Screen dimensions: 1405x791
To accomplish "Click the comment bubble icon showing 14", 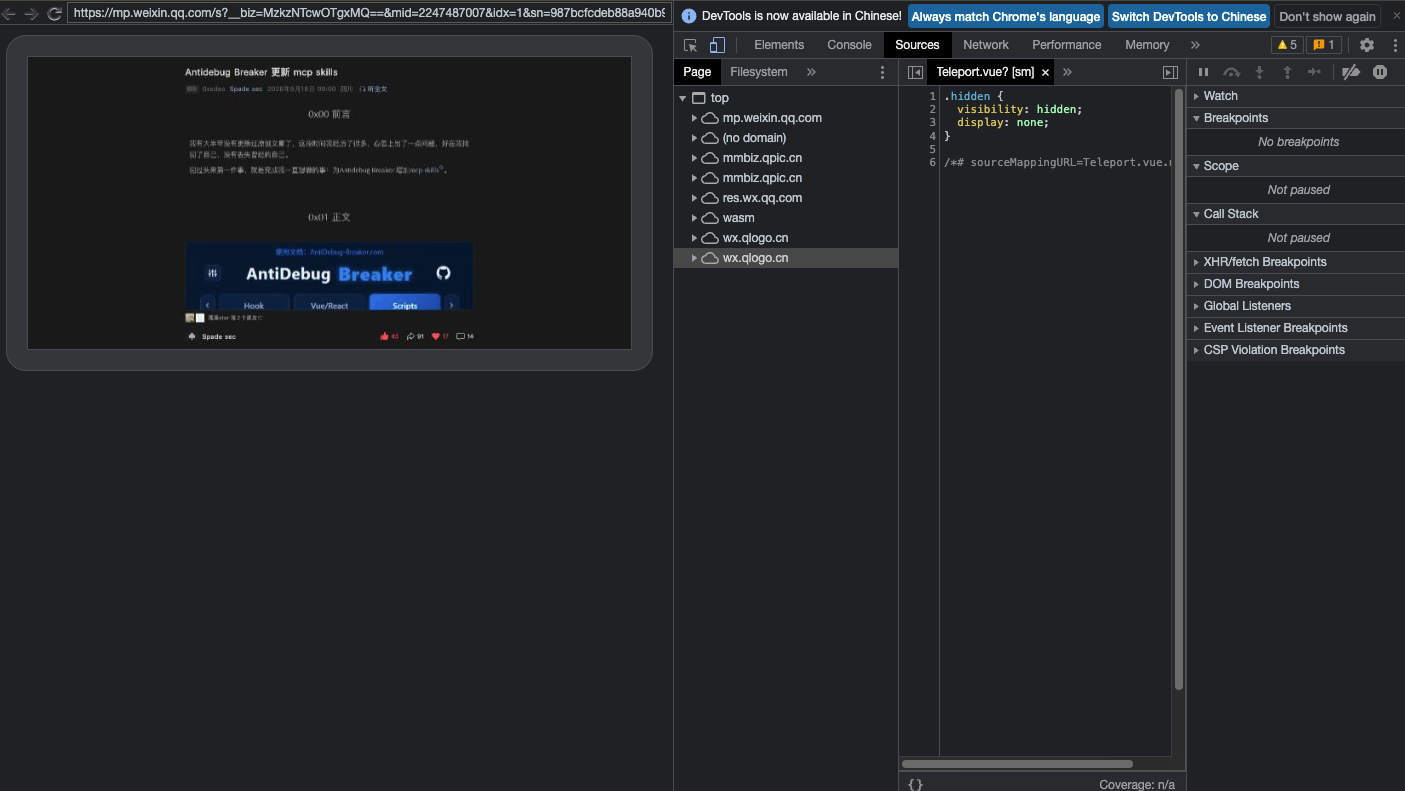I will 460,336.
